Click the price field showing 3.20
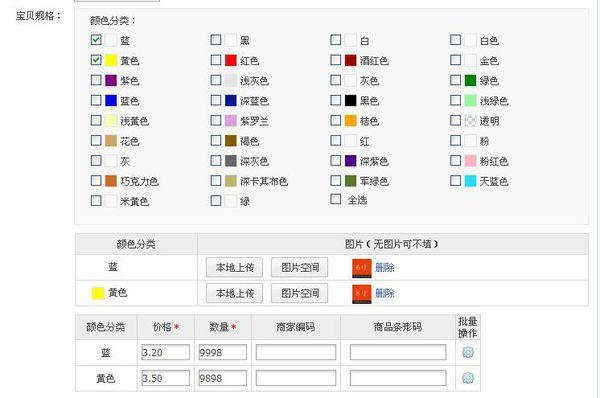This screenshot has height=398, width=600. coord(165,352)
